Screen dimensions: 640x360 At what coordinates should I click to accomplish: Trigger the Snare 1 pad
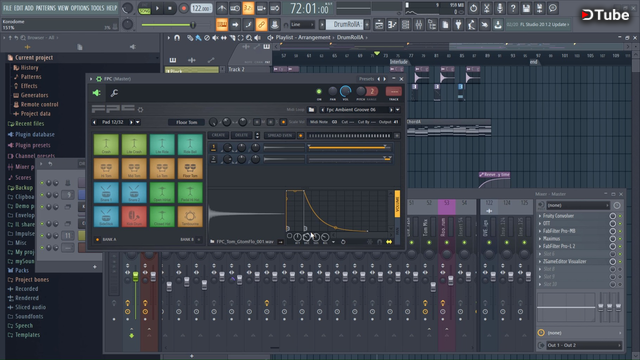(106, 193)
